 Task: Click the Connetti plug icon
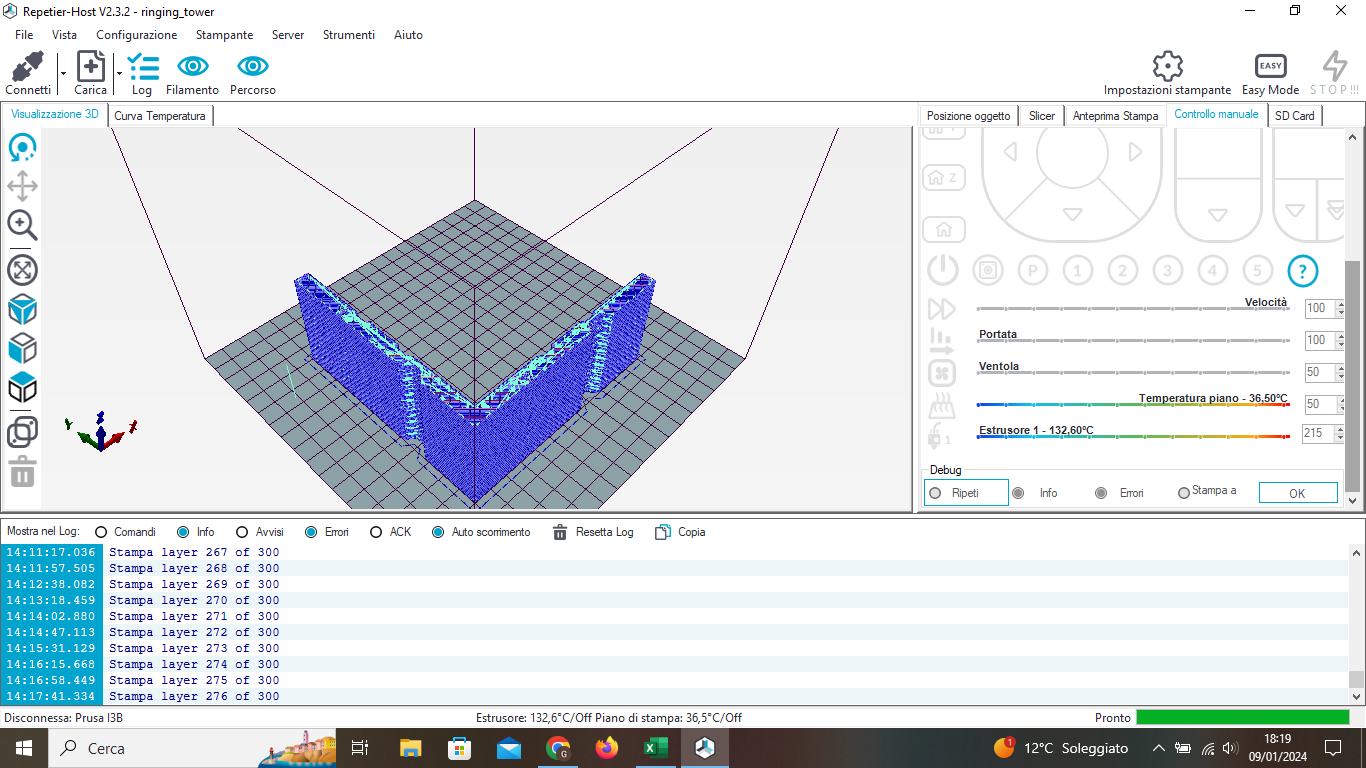click(x=27, y=67)
